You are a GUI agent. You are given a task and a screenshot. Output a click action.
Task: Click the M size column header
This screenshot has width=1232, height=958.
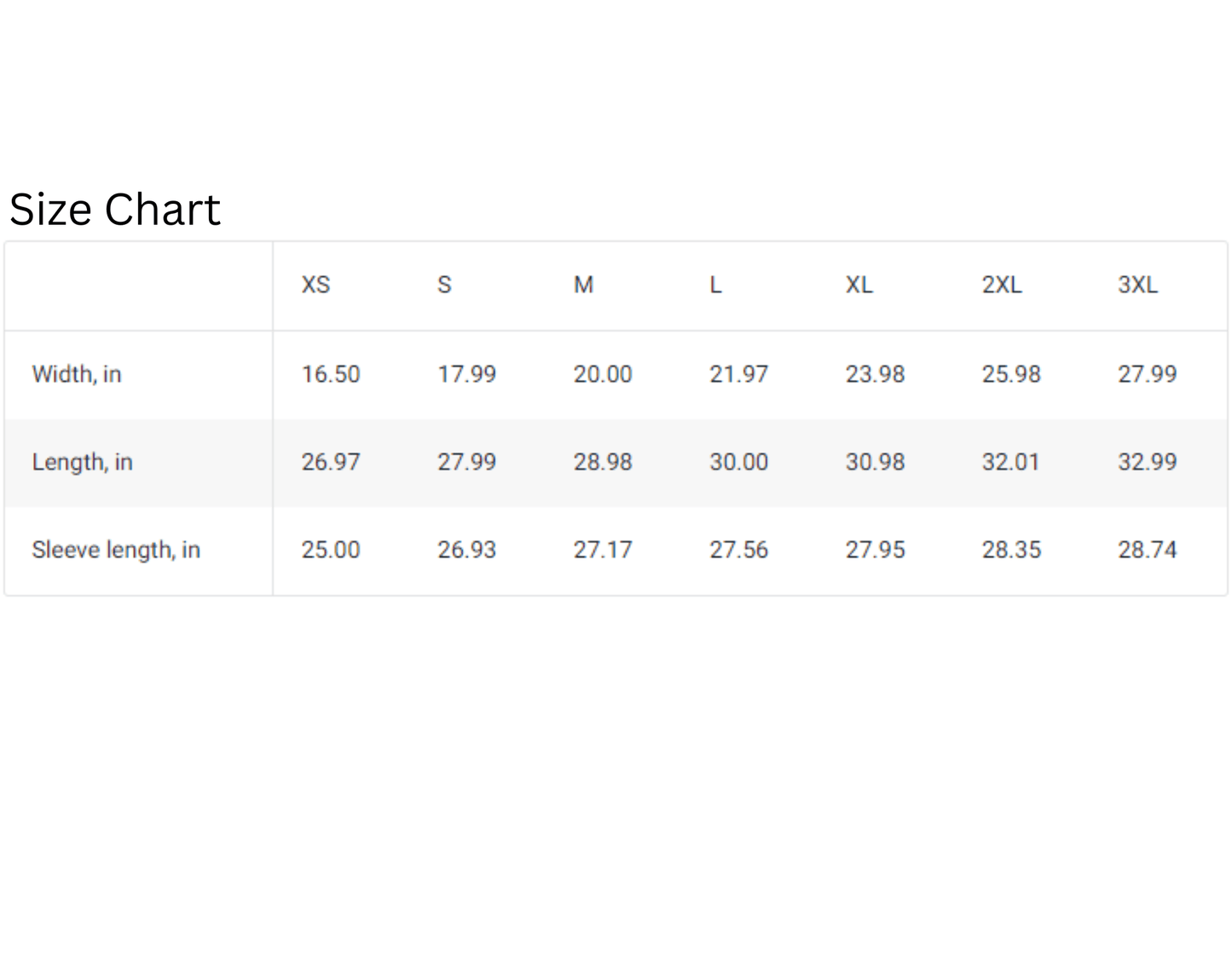(583, 285)
